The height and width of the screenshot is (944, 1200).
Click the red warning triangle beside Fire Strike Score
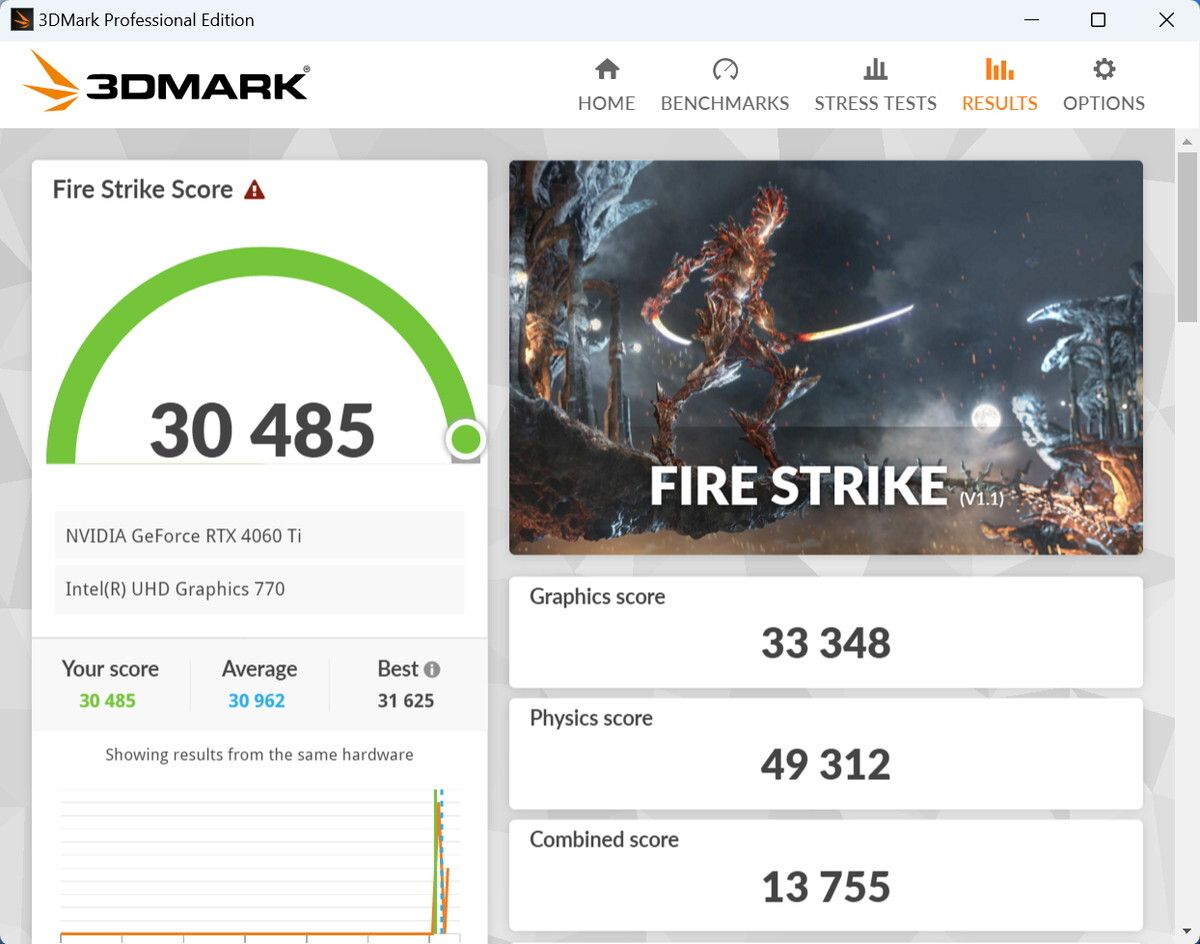(x=255, y=189)
